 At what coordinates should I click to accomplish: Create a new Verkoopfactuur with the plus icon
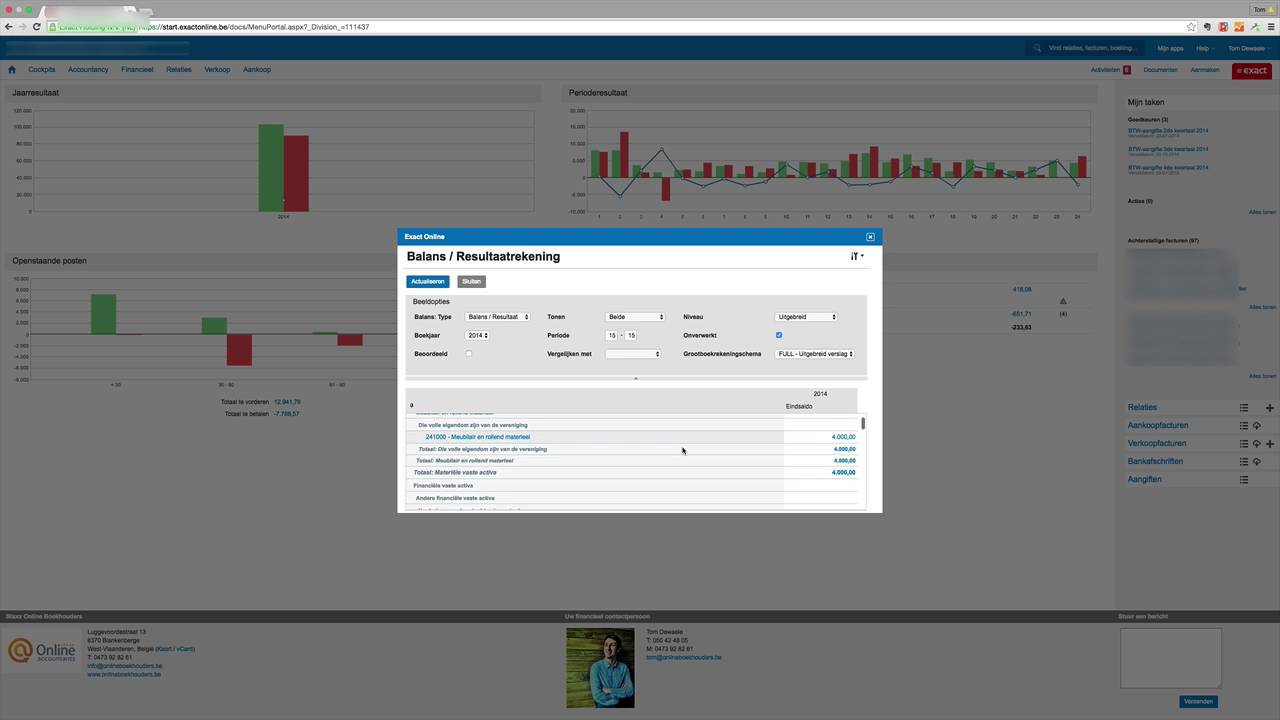tap(1270, 444)
